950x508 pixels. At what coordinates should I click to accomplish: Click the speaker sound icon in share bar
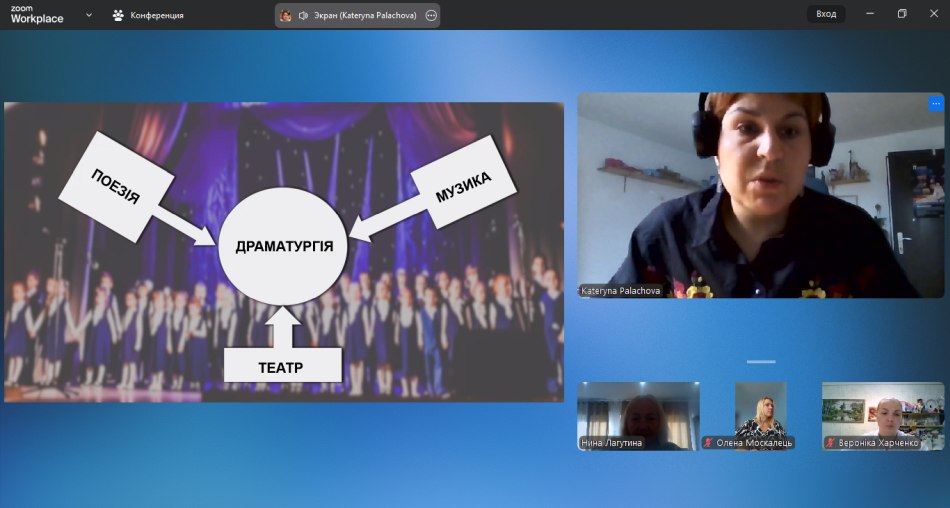(303, 15)
